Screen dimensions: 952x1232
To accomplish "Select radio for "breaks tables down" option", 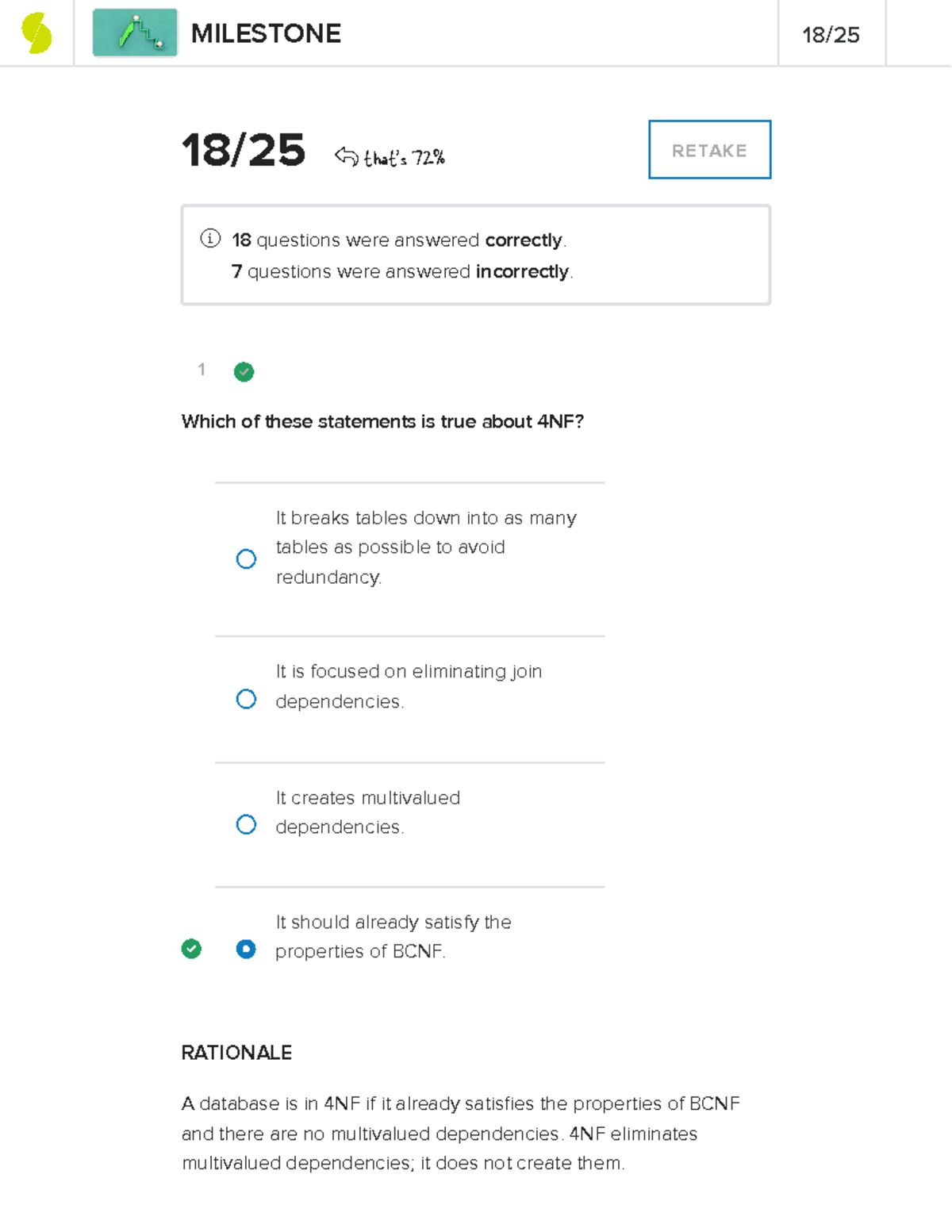I will pos(246,559).
